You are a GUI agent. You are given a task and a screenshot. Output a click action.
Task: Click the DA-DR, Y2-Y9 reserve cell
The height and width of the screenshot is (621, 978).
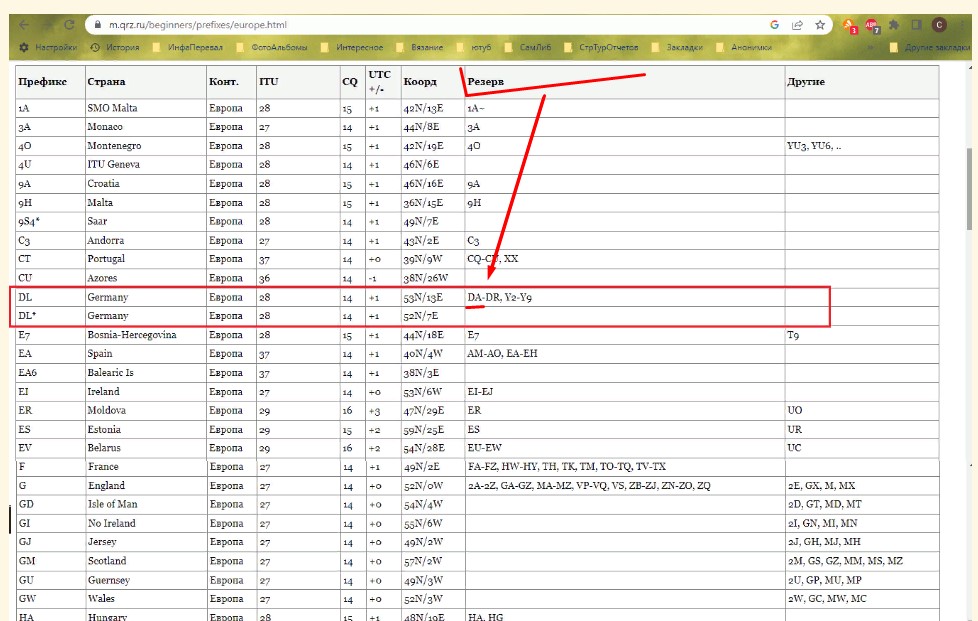[x=625, y=297]
